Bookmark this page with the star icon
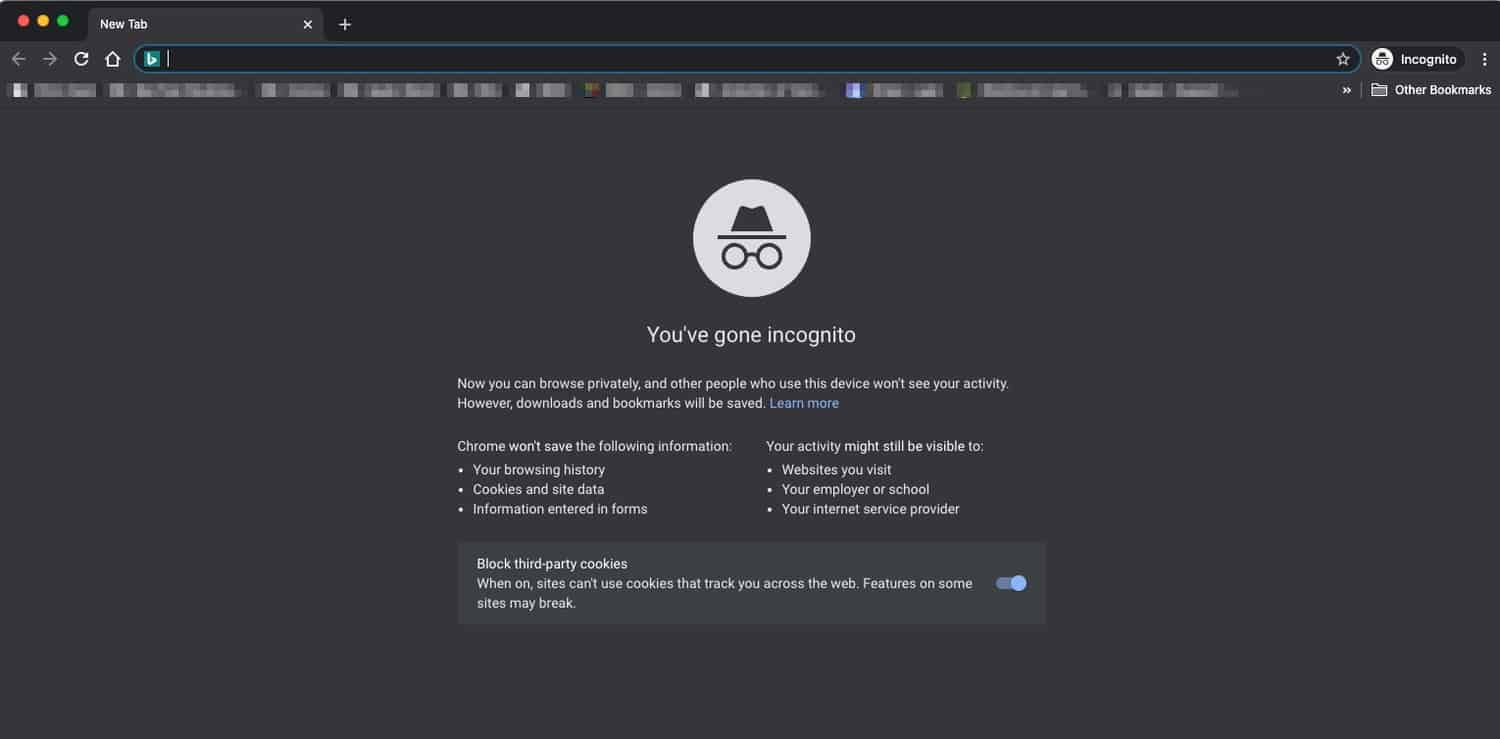The width and height of the screenshot is (1500, 739). click(1343, 59)
